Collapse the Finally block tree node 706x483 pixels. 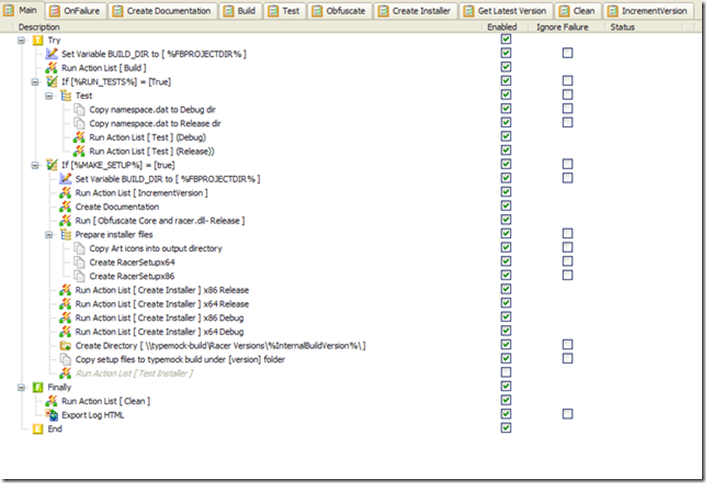tap(21, 388)
